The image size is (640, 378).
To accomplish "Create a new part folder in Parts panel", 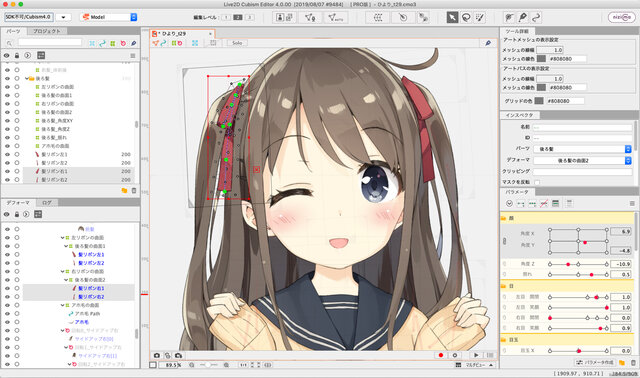I will click(124, 190).
